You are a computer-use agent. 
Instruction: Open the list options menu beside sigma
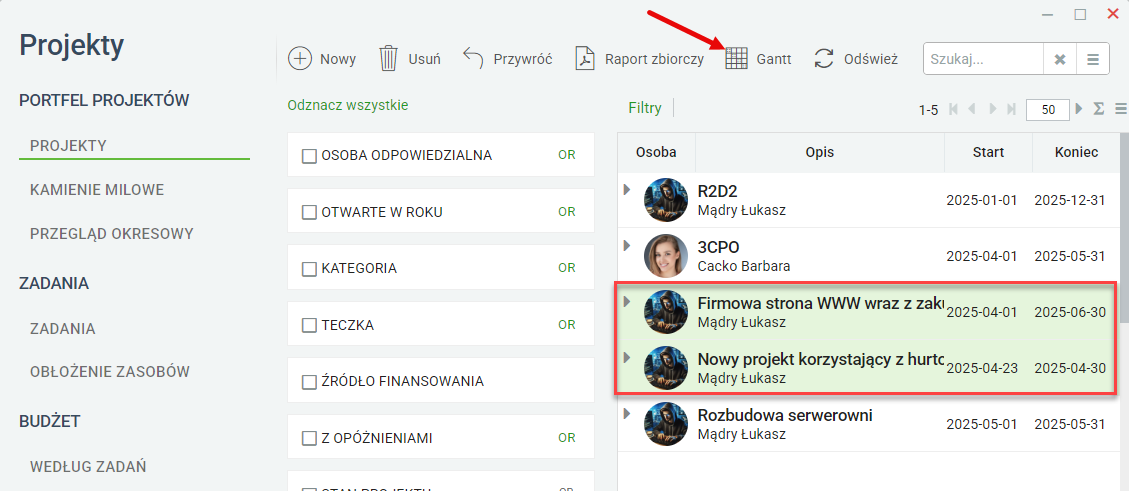click(x=1121, y=109)
